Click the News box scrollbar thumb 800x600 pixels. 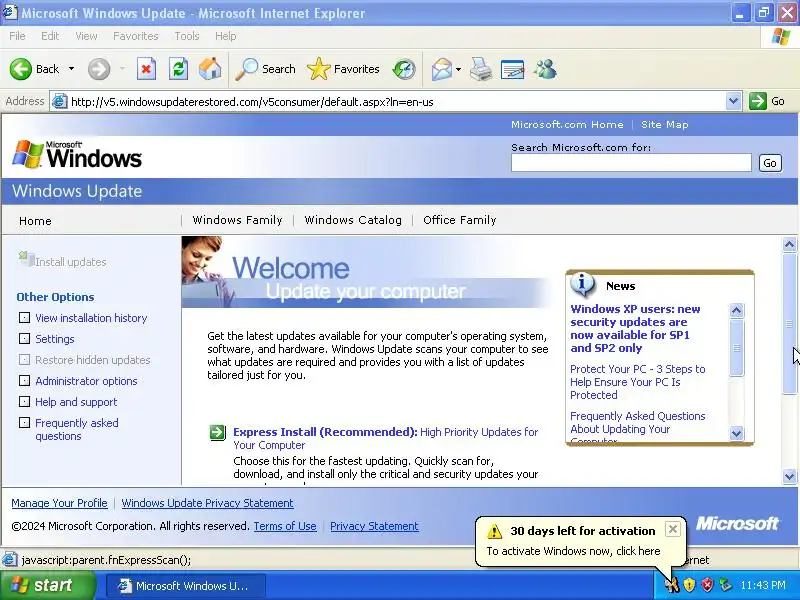736,347
